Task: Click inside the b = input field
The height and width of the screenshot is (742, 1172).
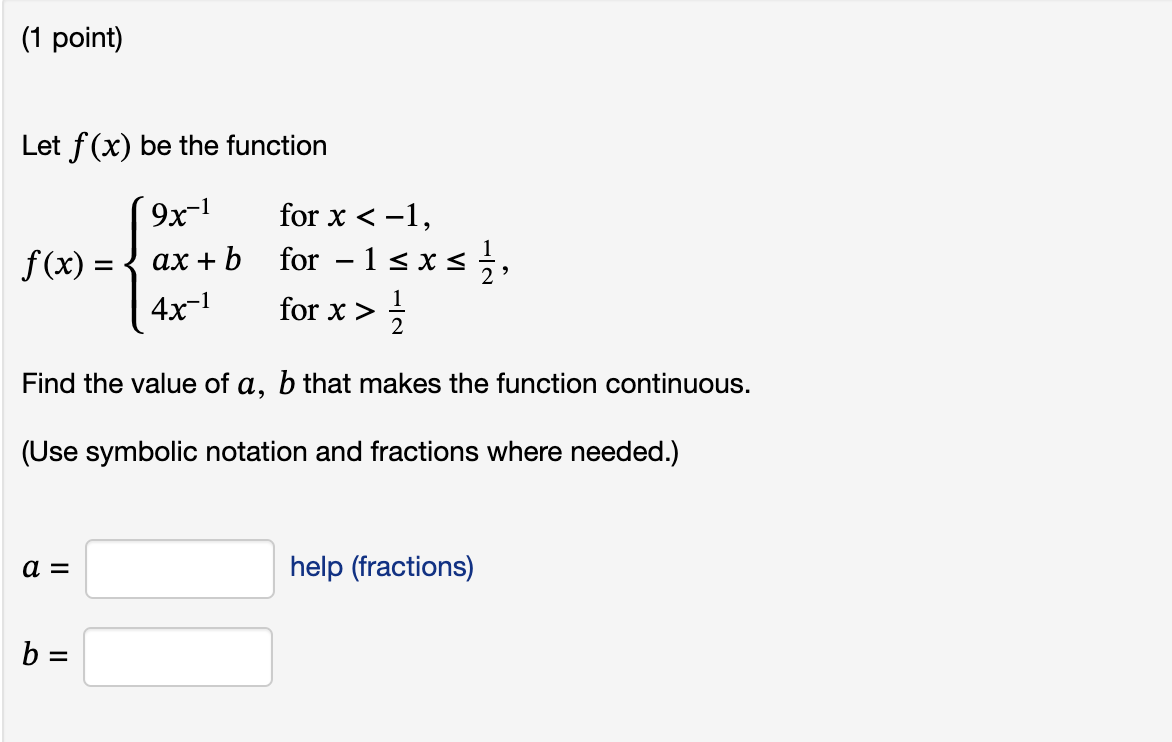Action: tap(178, 657)
